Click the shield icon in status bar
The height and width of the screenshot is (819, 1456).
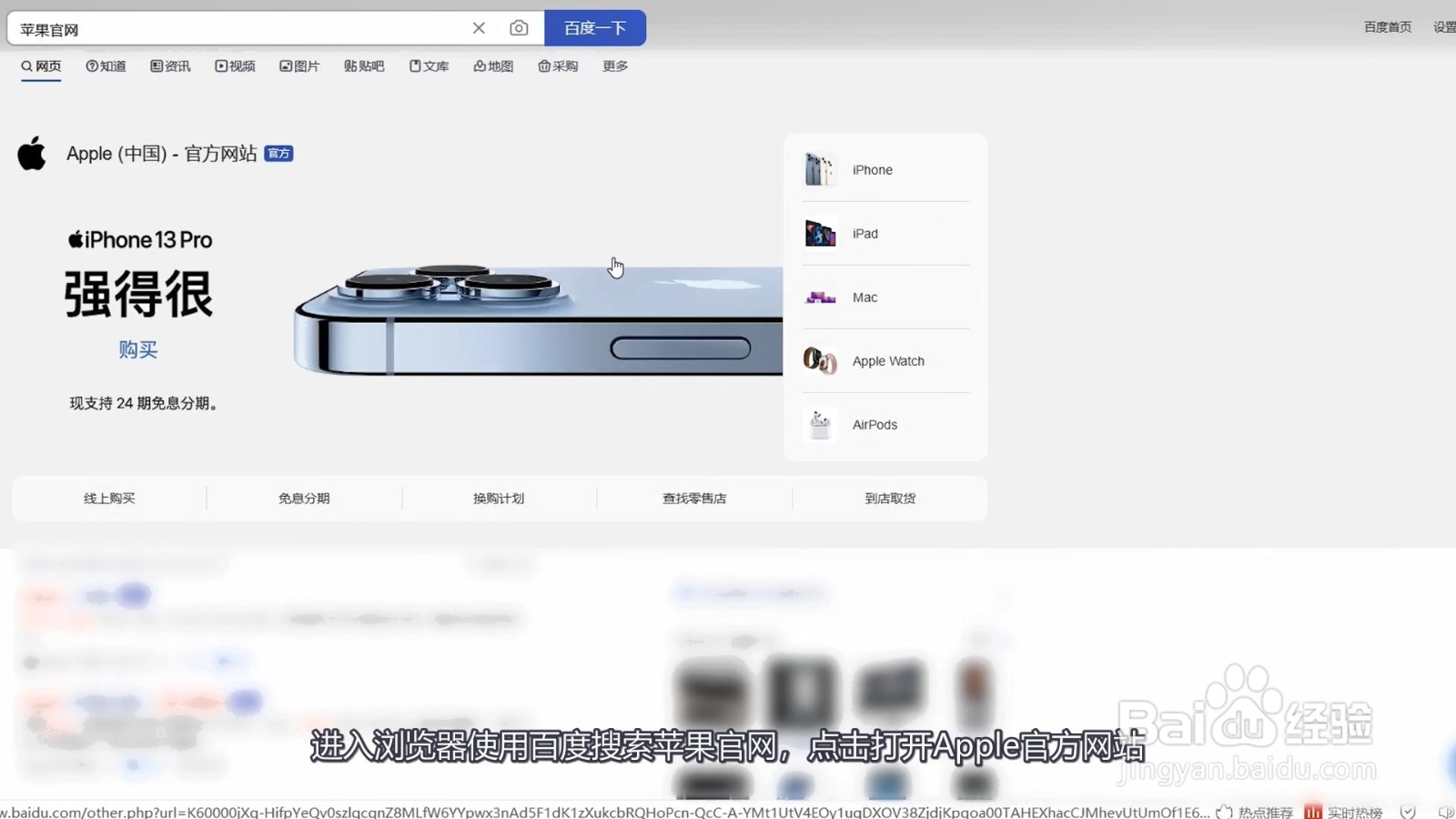pyautogui.click(x=1408, y=812)
